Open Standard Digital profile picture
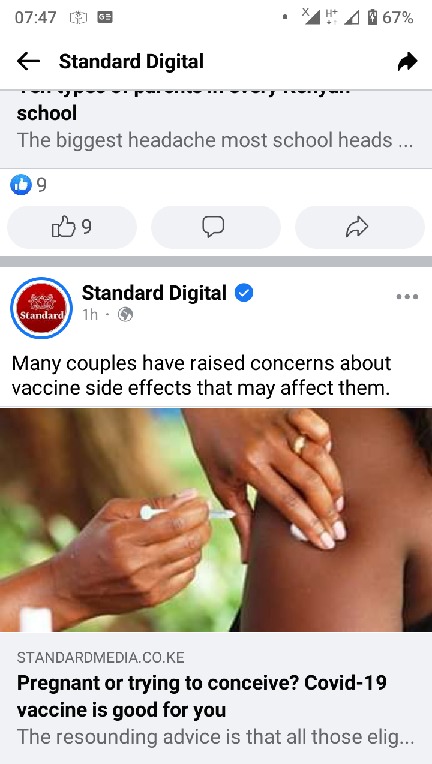The image size is (432, 764). [41, 308]
